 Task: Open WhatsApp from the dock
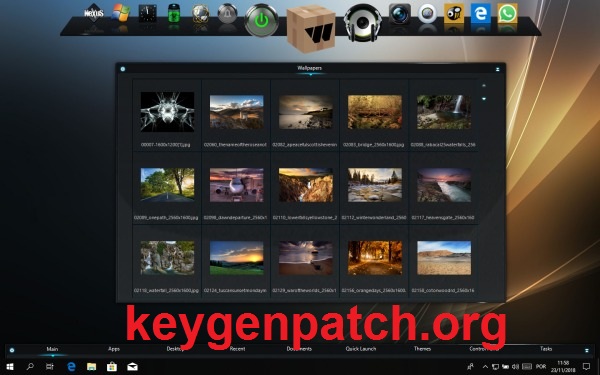[x=507, y=13]
